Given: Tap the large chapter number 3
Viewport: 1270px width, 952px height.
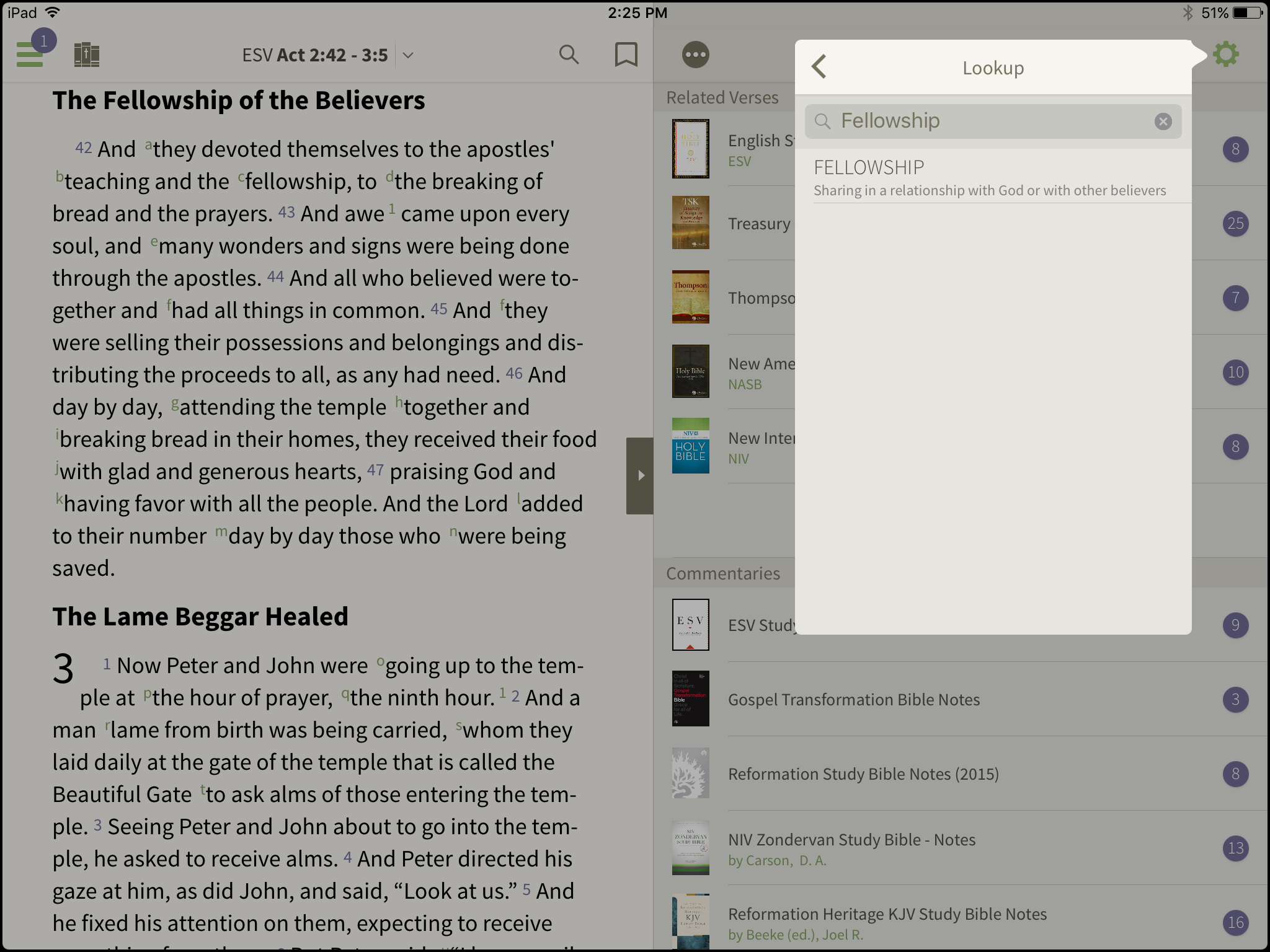Looking at the screenshot, I should pyautogui.click(x=63, y=669).
